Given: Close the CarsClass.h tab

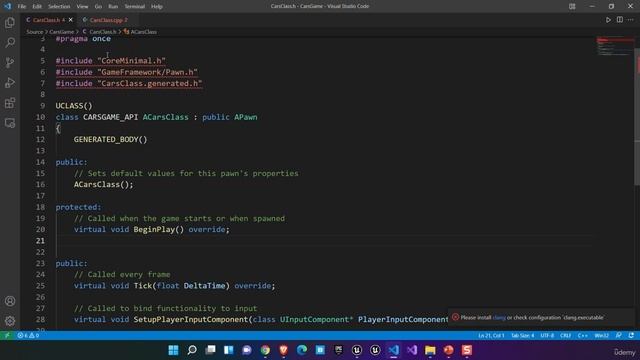Looking at the screenshot, I should tap(71, 20).
